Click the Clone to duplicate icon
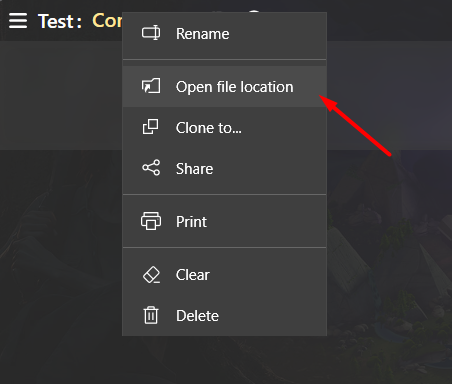This screenshot has height=384, width=452. coord(151,127)
